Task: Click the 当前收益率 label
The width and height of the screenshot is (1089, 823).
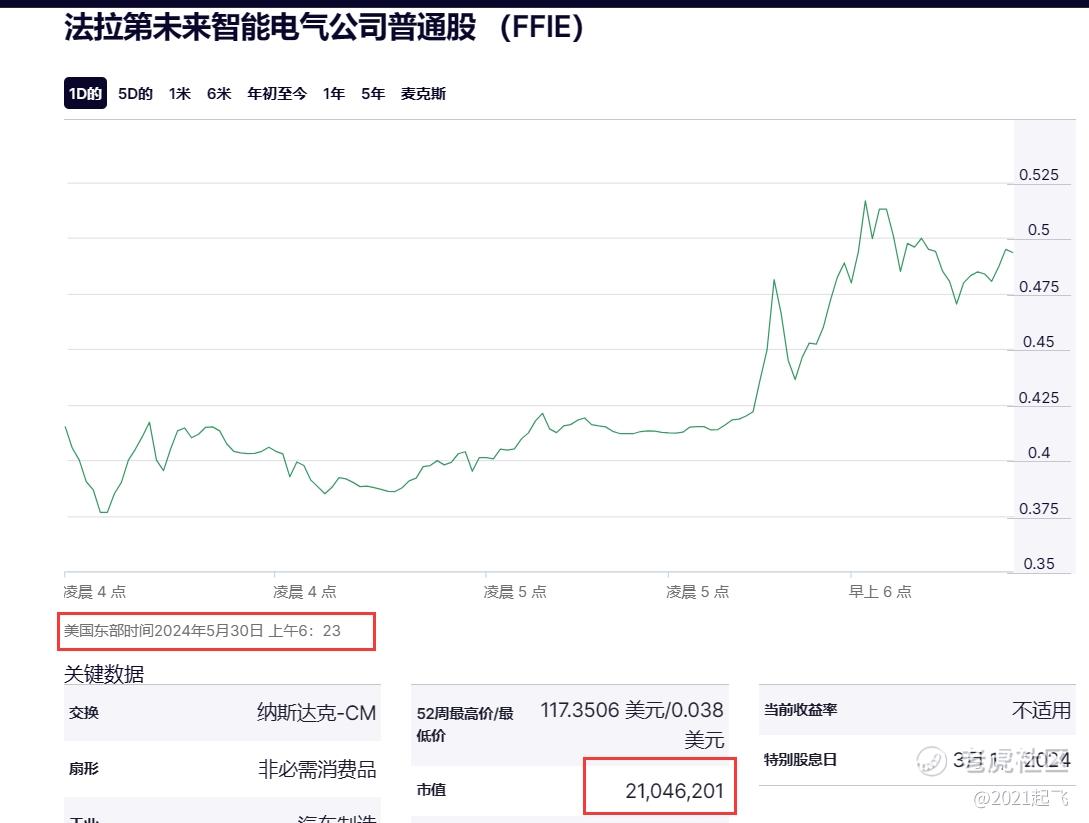Action: [801, 710]
